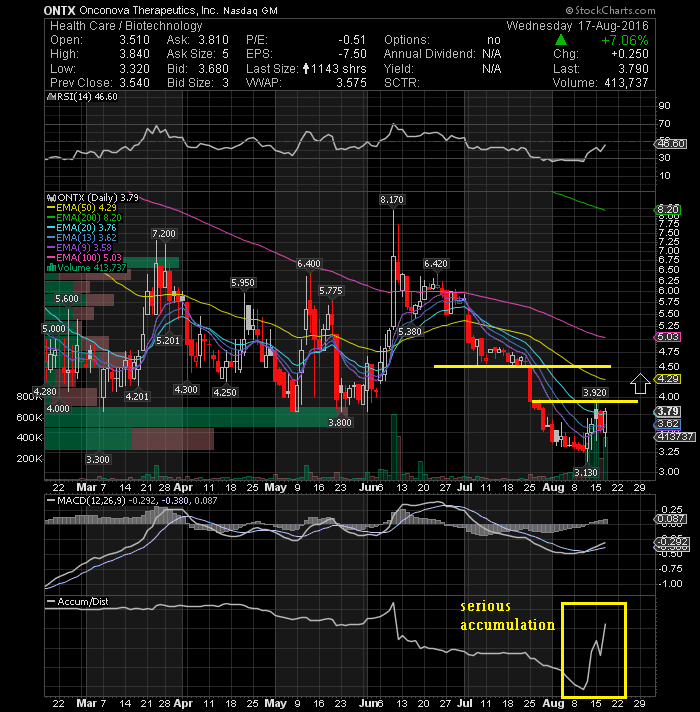Click the Health Care / Biotechnology sector text
700x712 pixels.
pos(126,26)
